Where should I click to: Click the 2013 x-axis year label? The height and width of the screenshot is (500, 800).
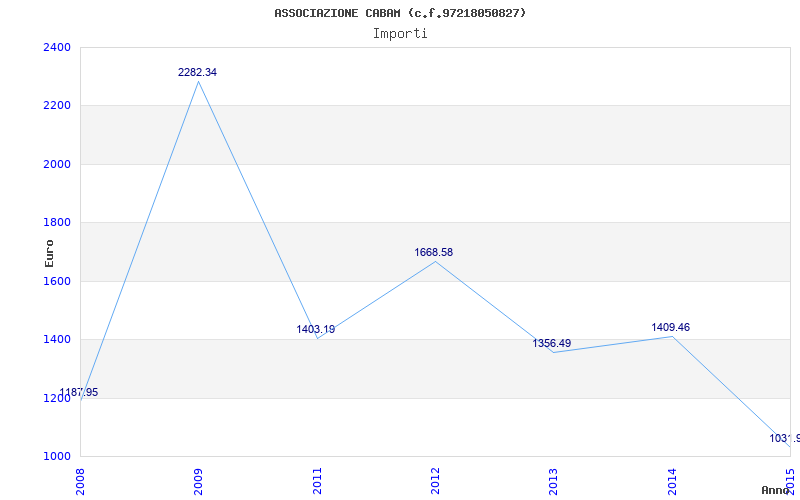pos(554,481)
